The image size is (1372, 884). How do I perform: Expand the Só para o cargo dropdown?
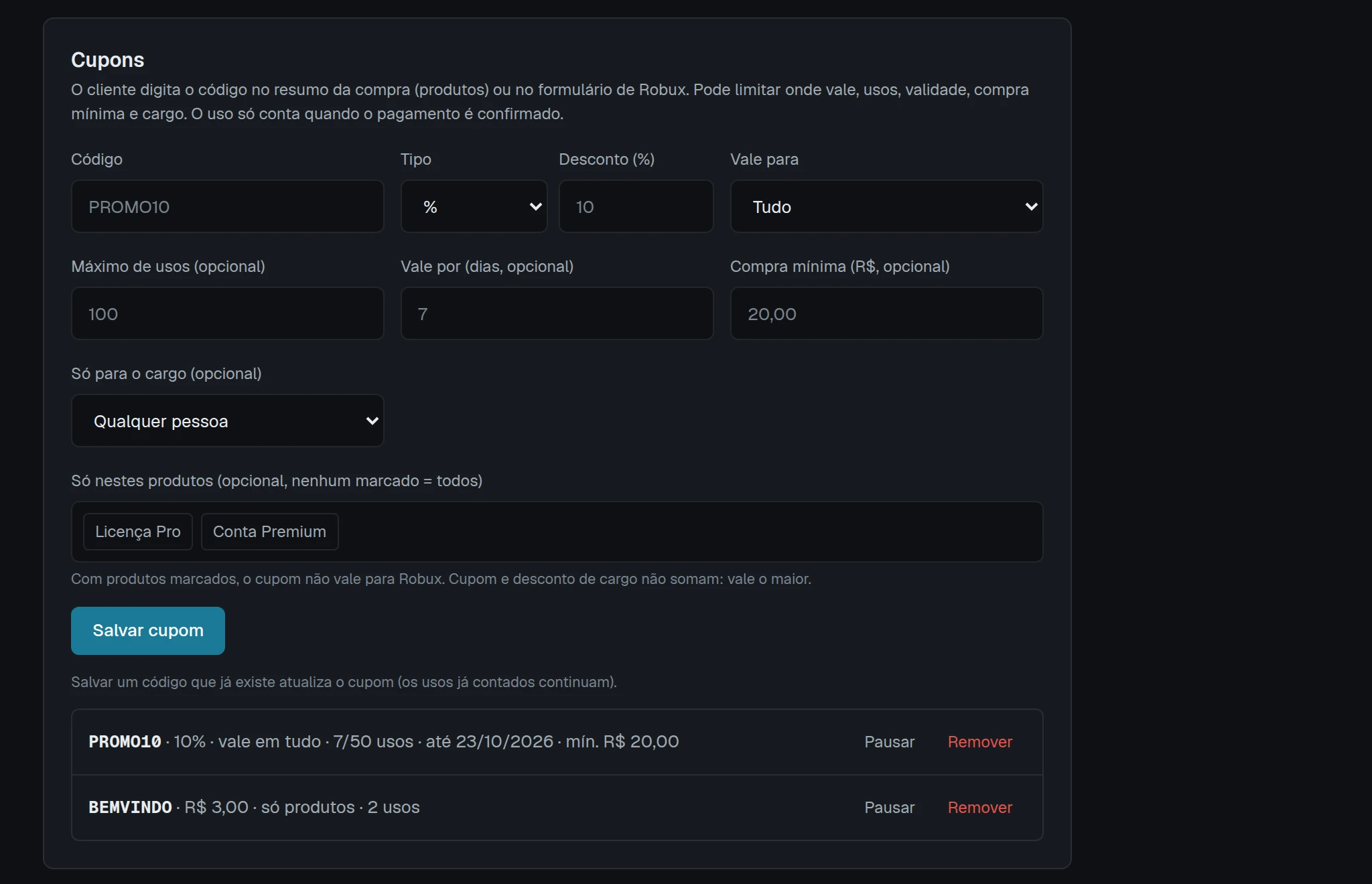click(x=227, y=421)
